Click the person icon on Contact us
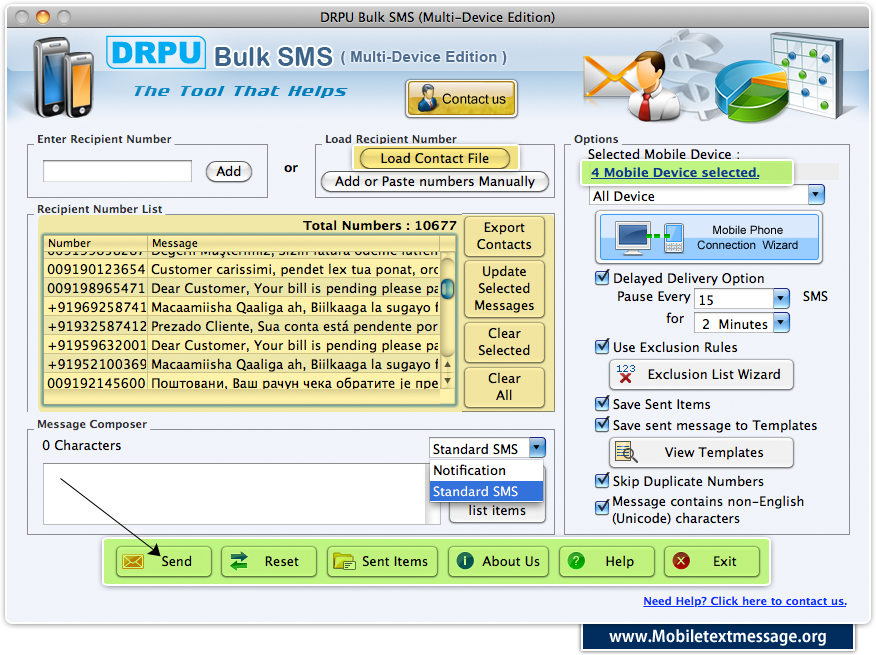Screen dimensions: 876x655 click(x=427, y=98)
